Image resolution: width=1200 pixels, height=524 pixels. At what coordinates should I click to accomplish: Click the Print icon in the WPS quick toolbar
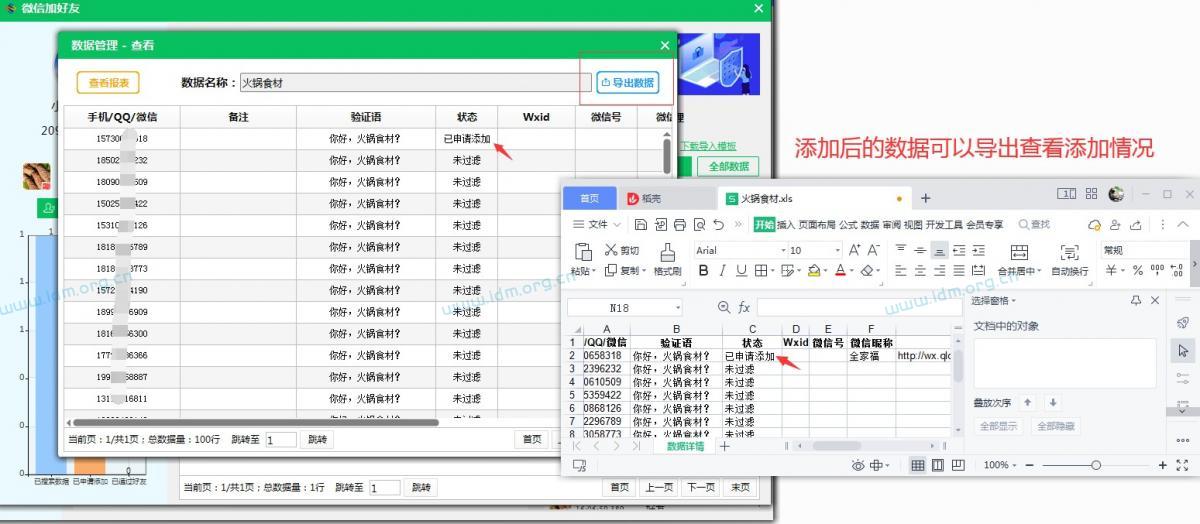click(680, 224)
